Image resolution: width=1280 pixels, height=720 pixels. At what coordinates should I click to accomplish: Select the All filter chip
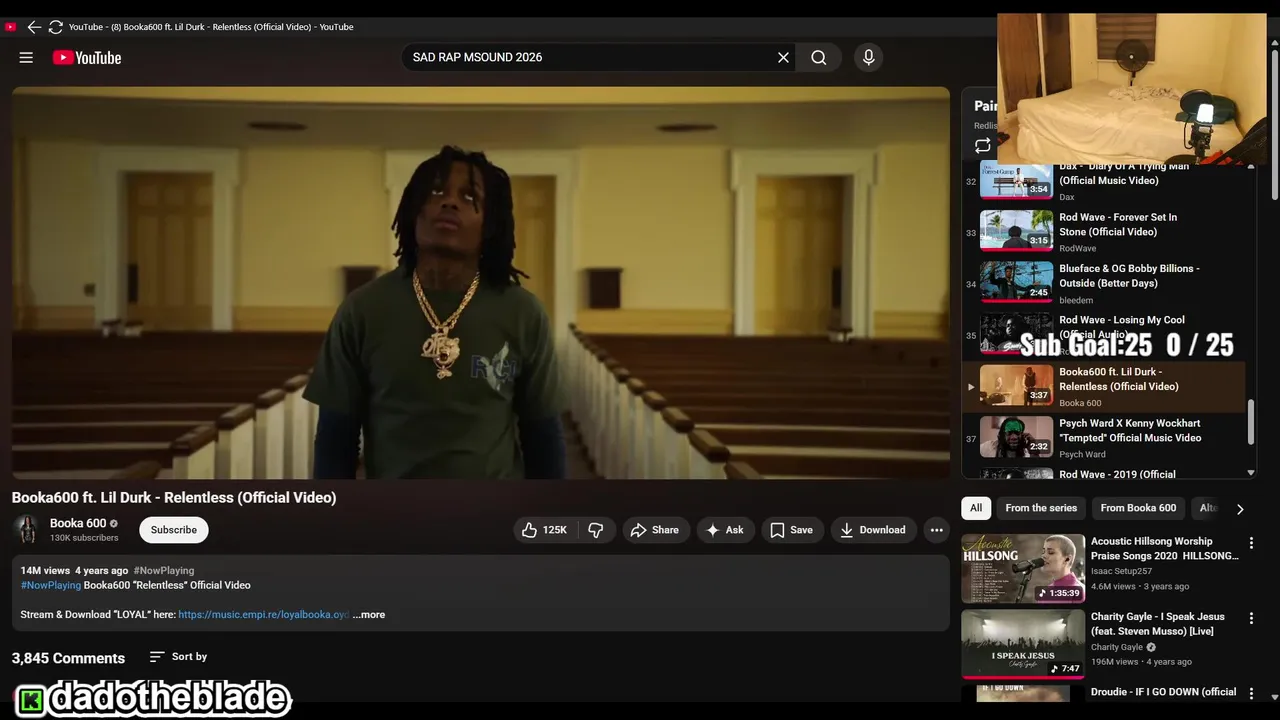point(976,508)
